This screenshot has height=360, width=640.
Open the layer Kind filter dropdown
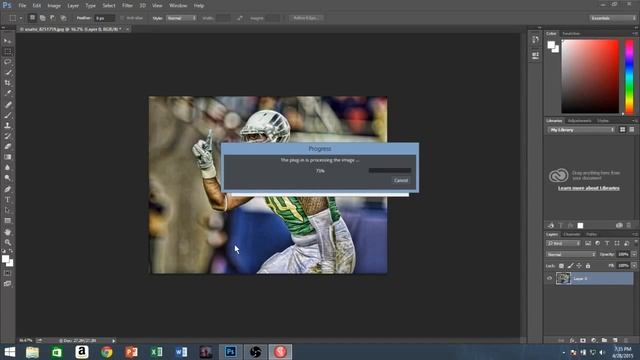pos(563,243)
